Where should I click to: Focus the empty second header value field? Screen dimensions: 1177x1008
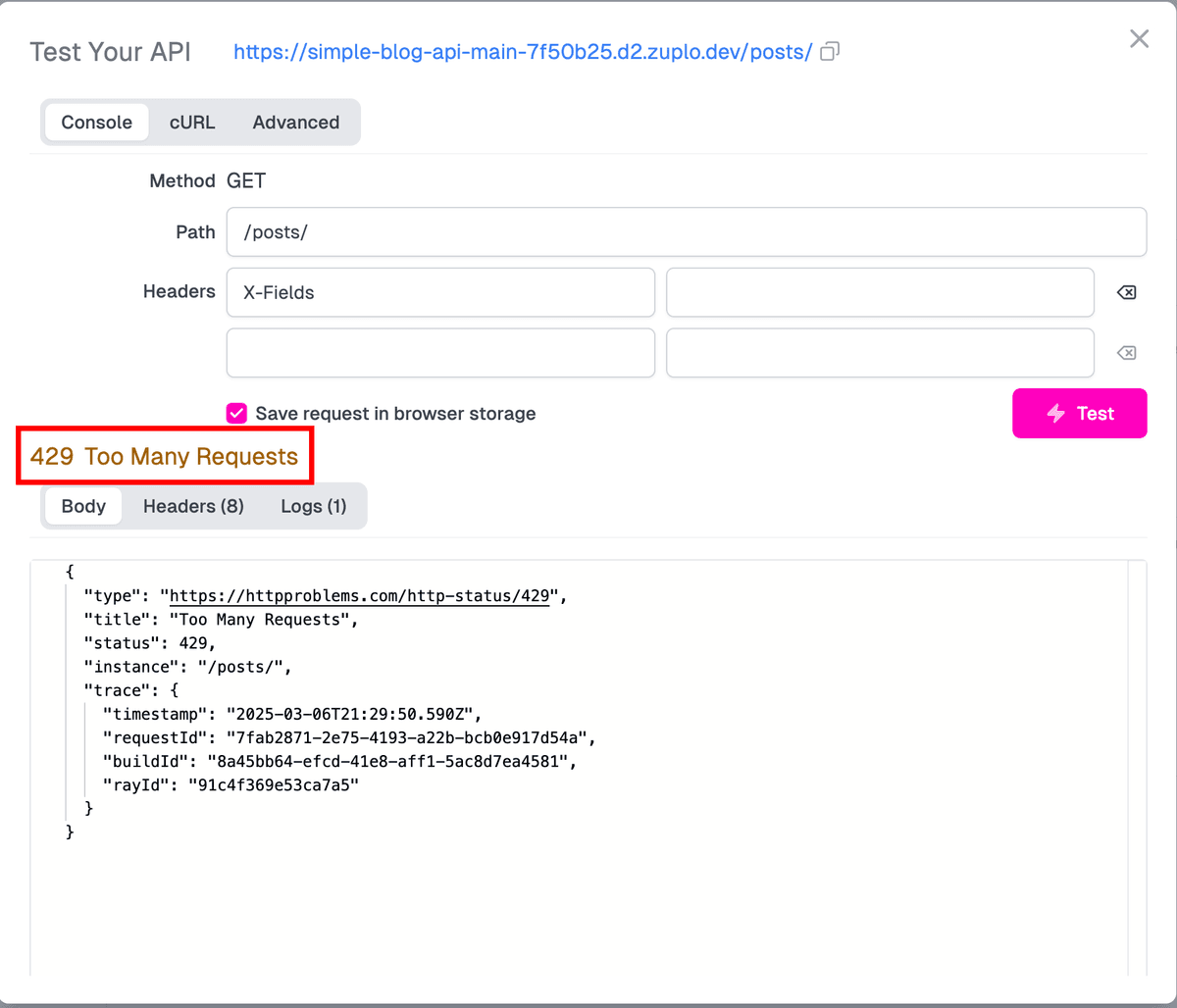(880, 353)
